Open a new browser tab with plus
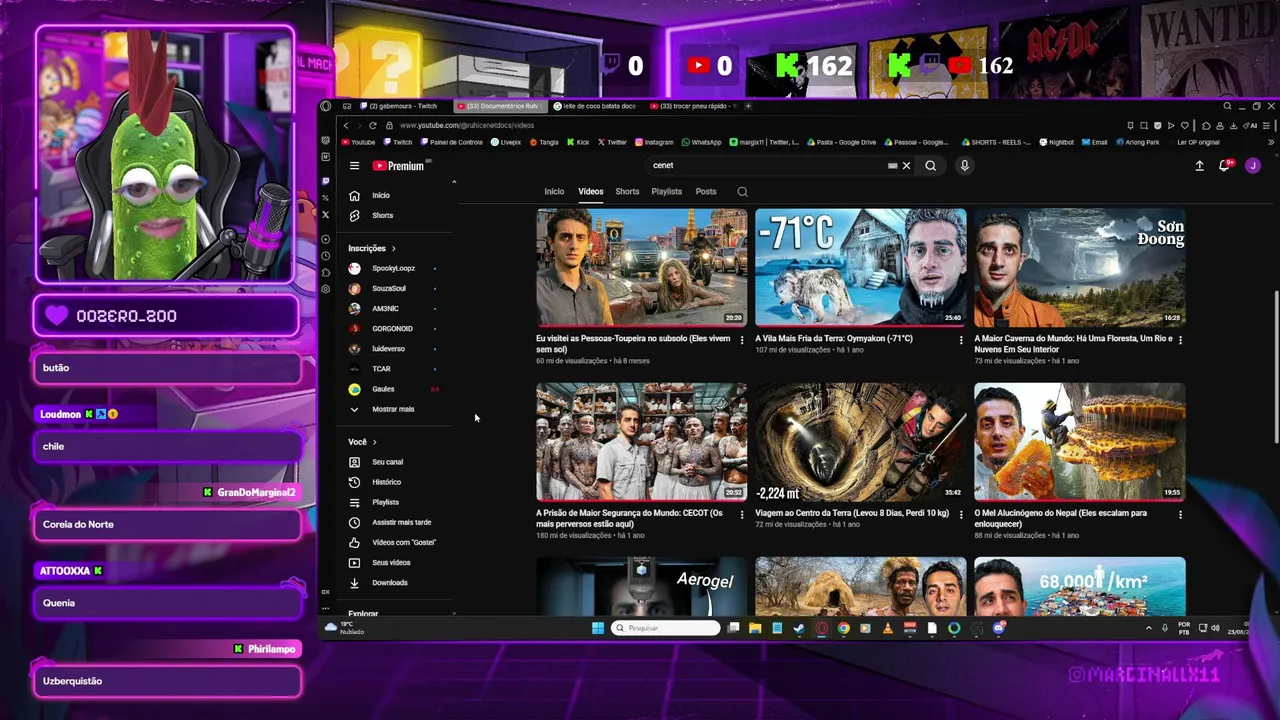Screen dimensions: 1280x720 click(748, 106)
